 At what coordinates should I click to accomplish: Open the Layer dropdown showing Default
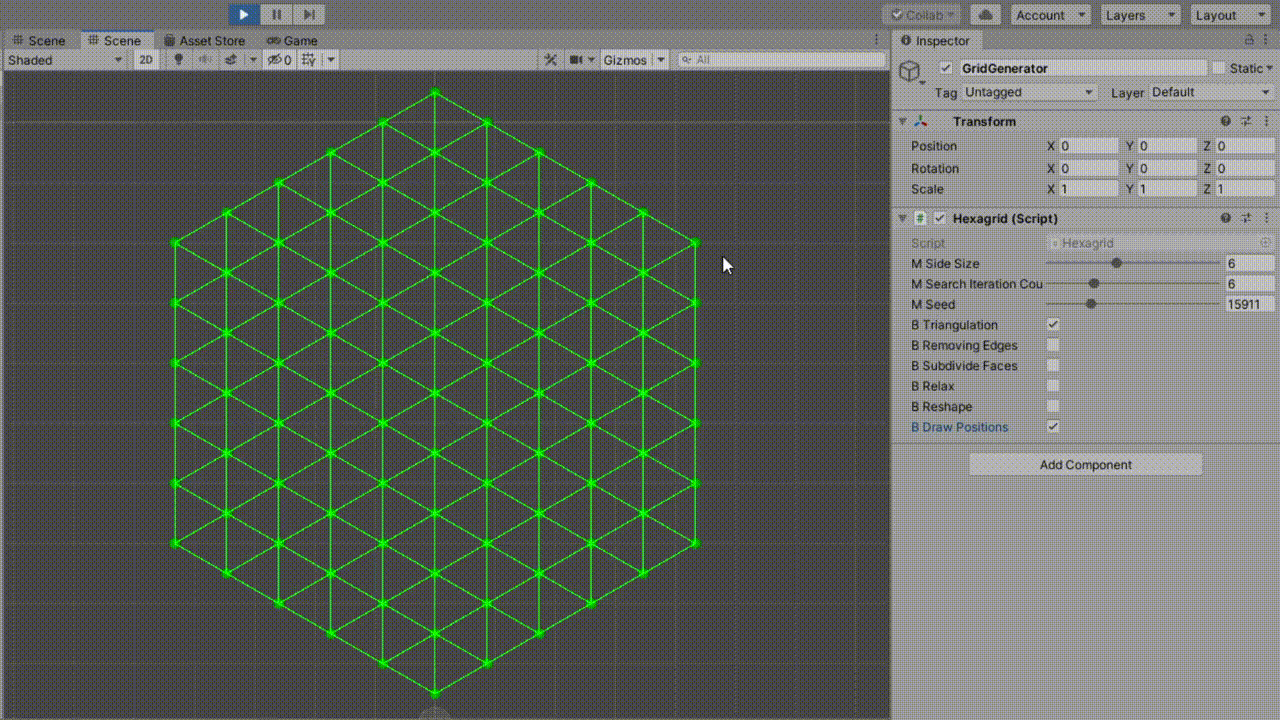[1211, 92]
